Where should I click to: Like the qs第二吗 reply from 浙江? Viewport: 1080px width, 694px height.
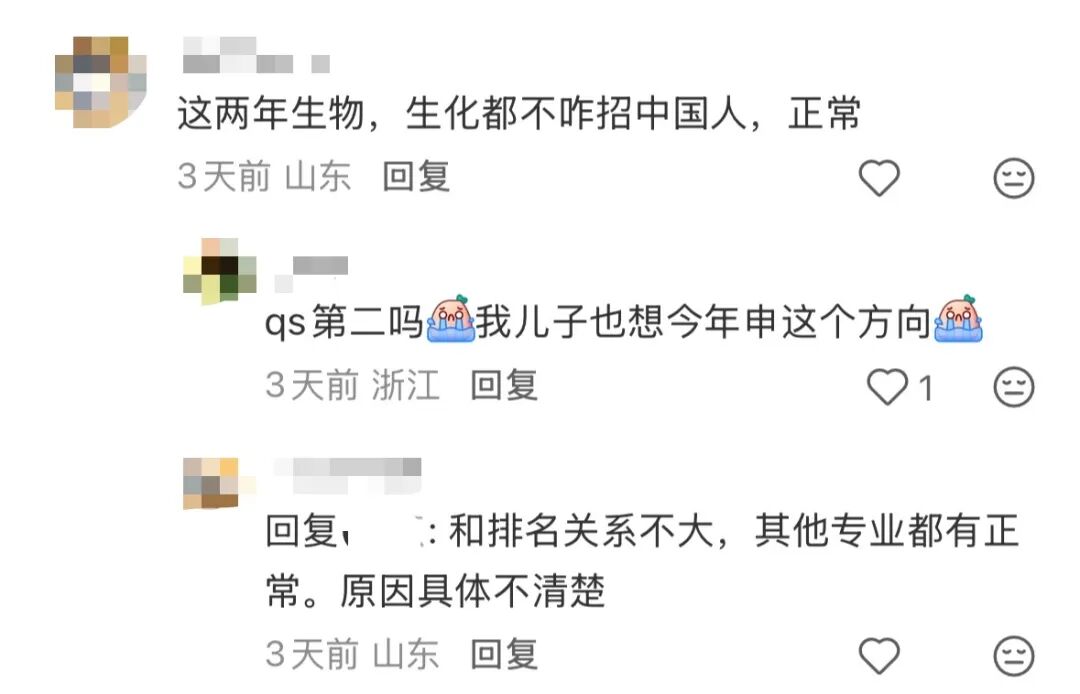pos(887,386)
